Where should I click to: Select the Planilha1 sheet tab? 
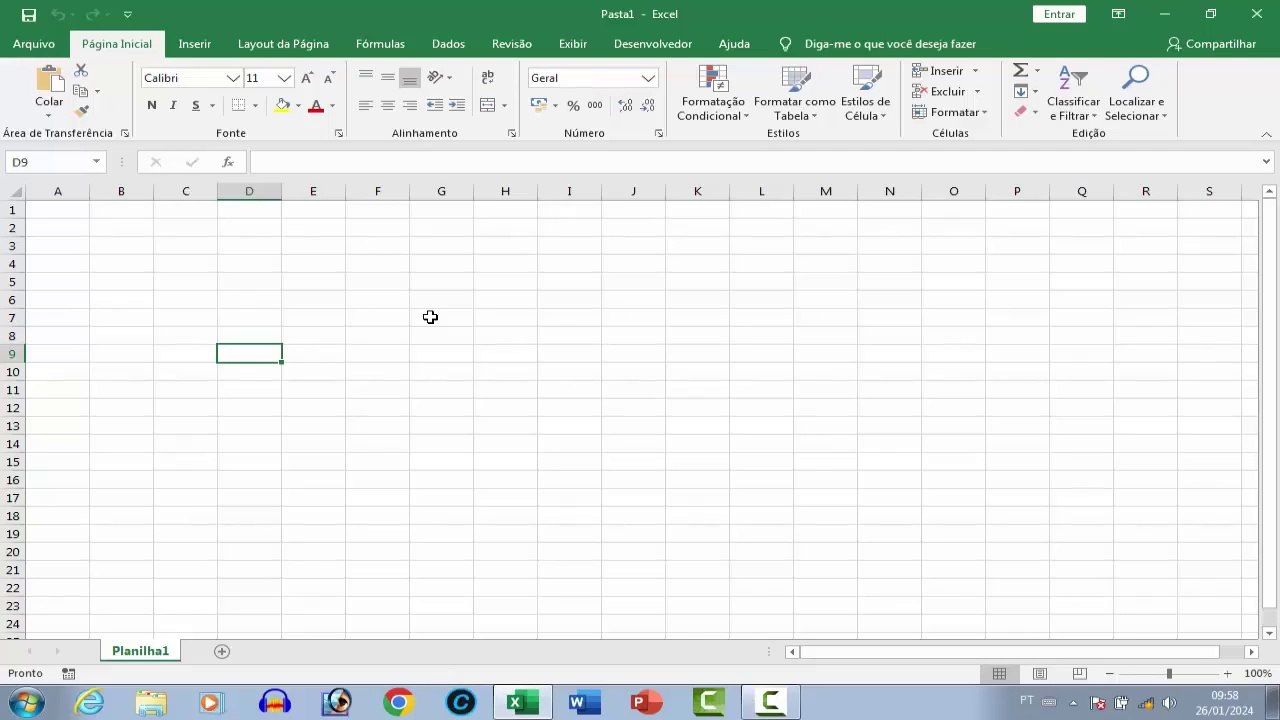(x=140, y=651)
